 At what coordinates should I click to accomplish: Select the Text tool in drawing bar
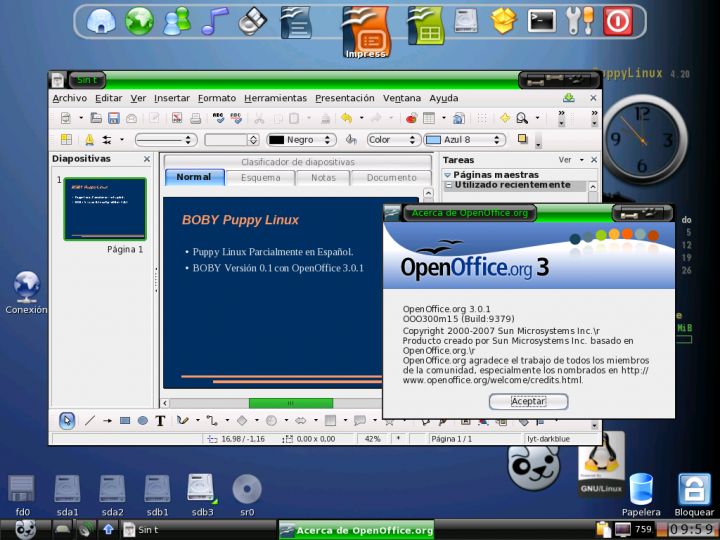160,421
